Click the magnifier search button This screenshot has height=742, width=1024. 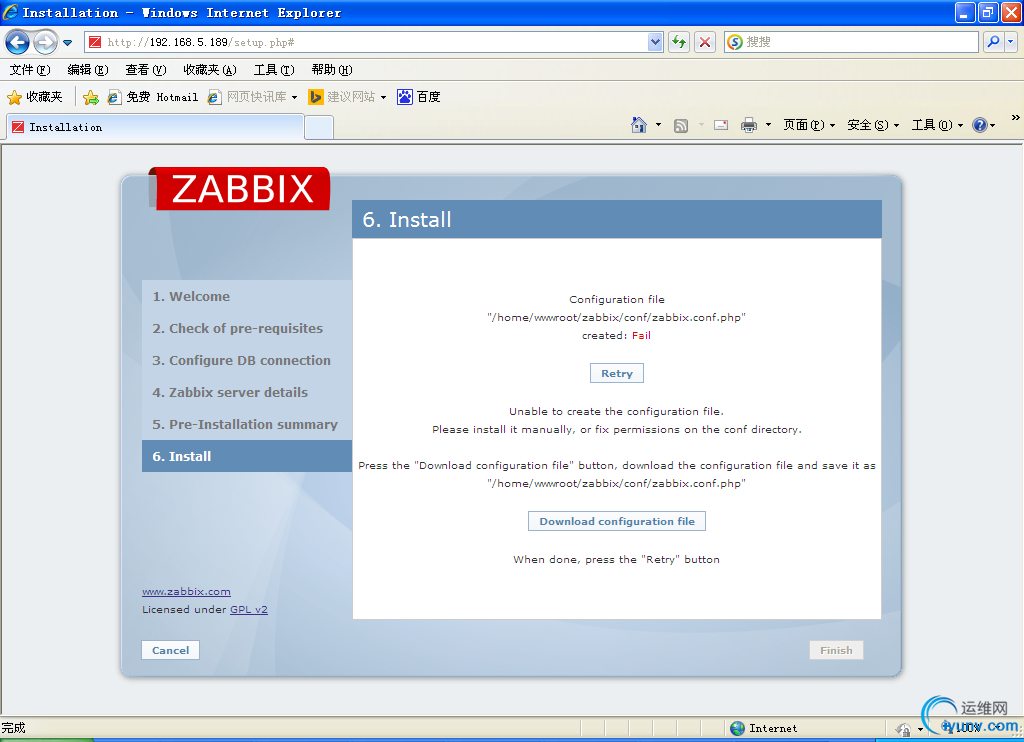[993, 42]
